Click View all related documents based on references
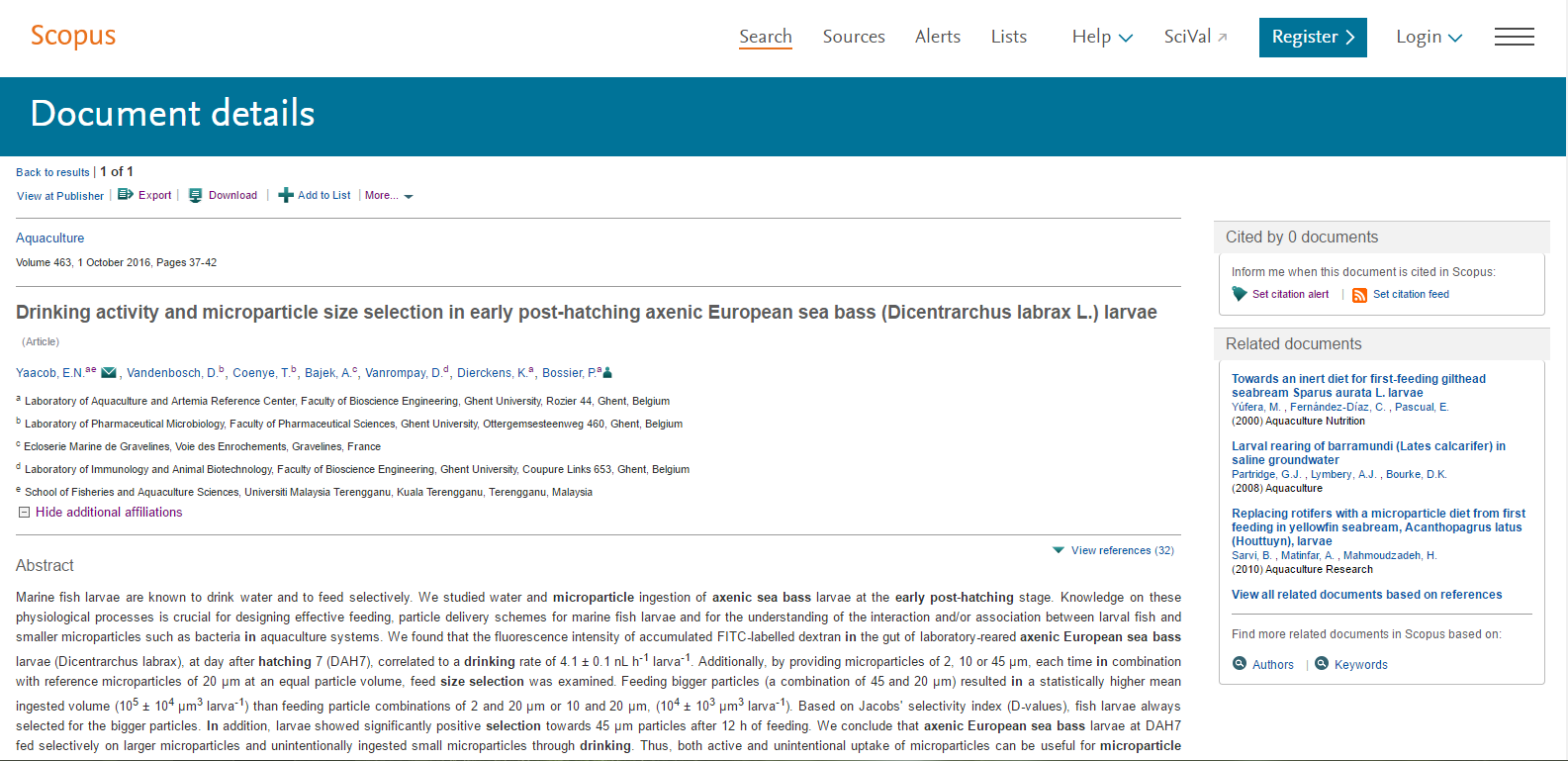Viewport: 1568px width, 761px height. [1366, 595]
